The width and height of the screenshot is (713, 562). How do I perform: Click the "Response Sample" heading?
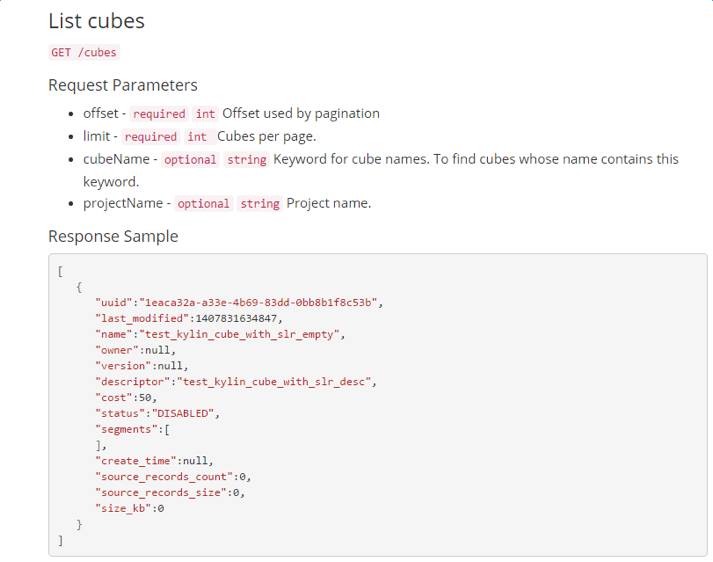pos(113,237)
